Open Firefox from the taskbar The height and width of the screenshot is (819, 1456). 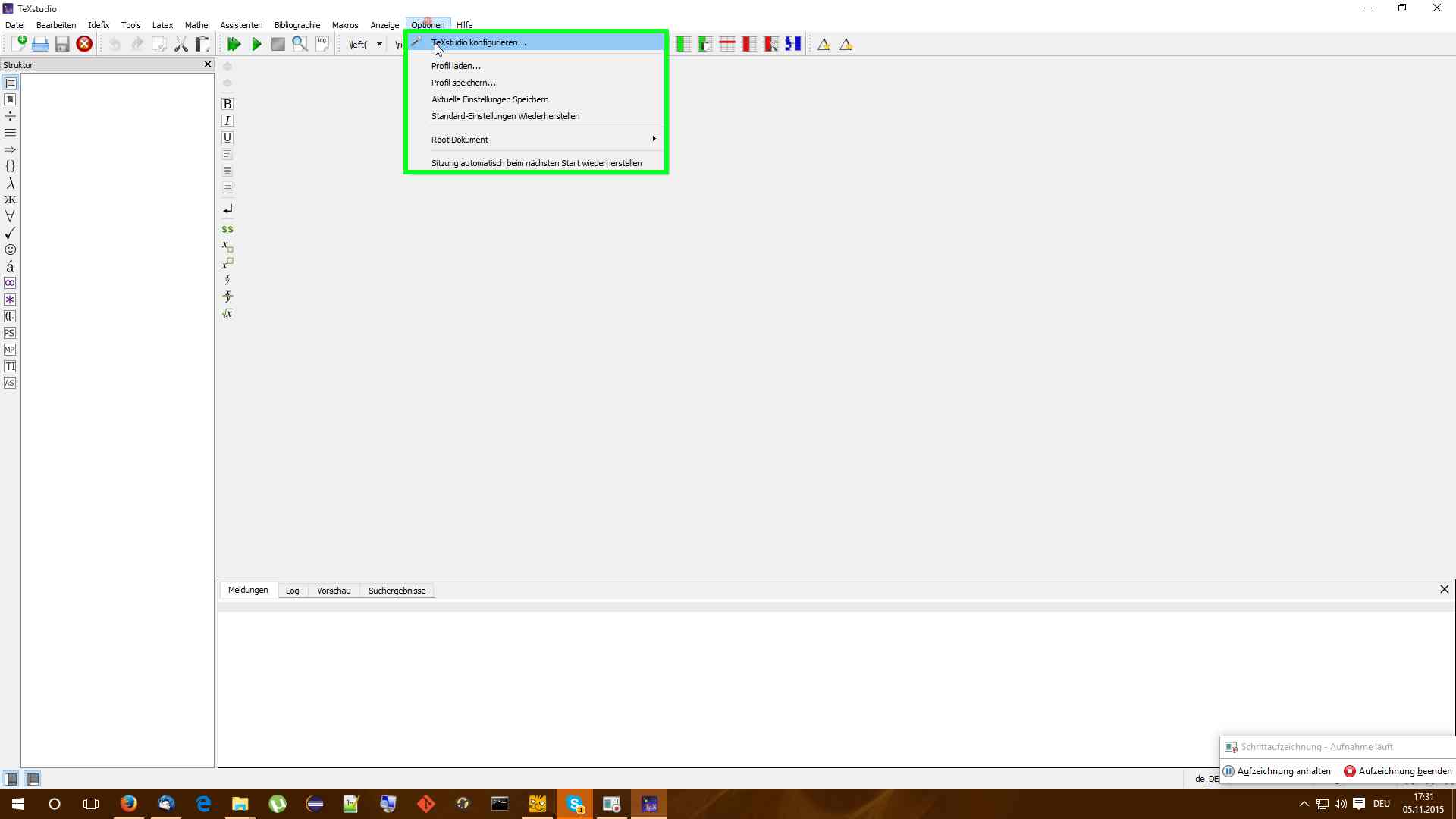[129, 804]
